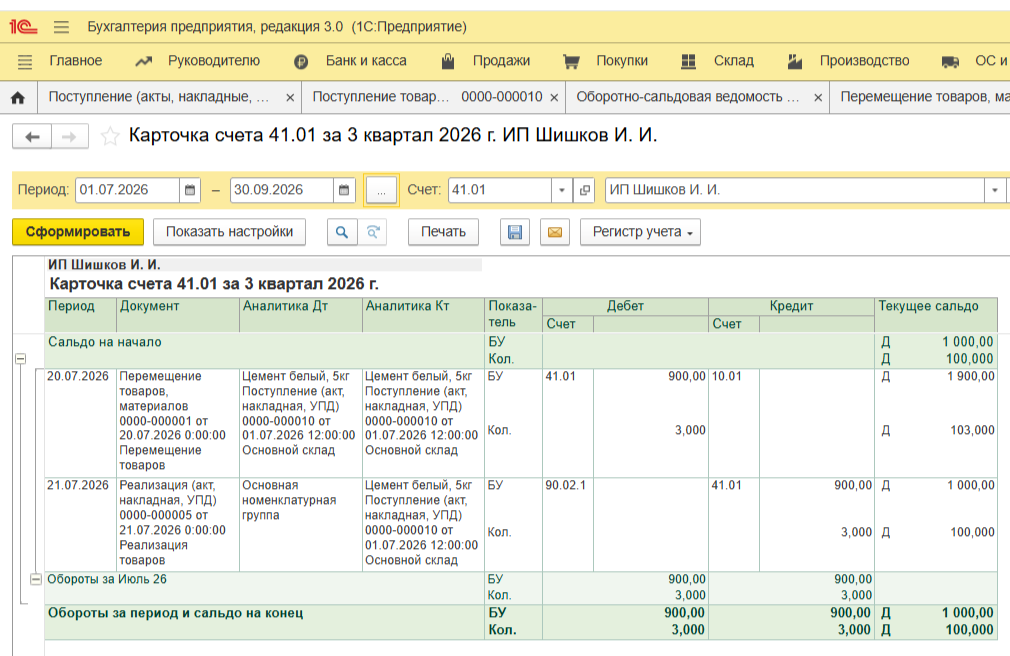Open Руководителю menu section
This screenshot has width=1010, height=656.
click(x=214, y=61)
